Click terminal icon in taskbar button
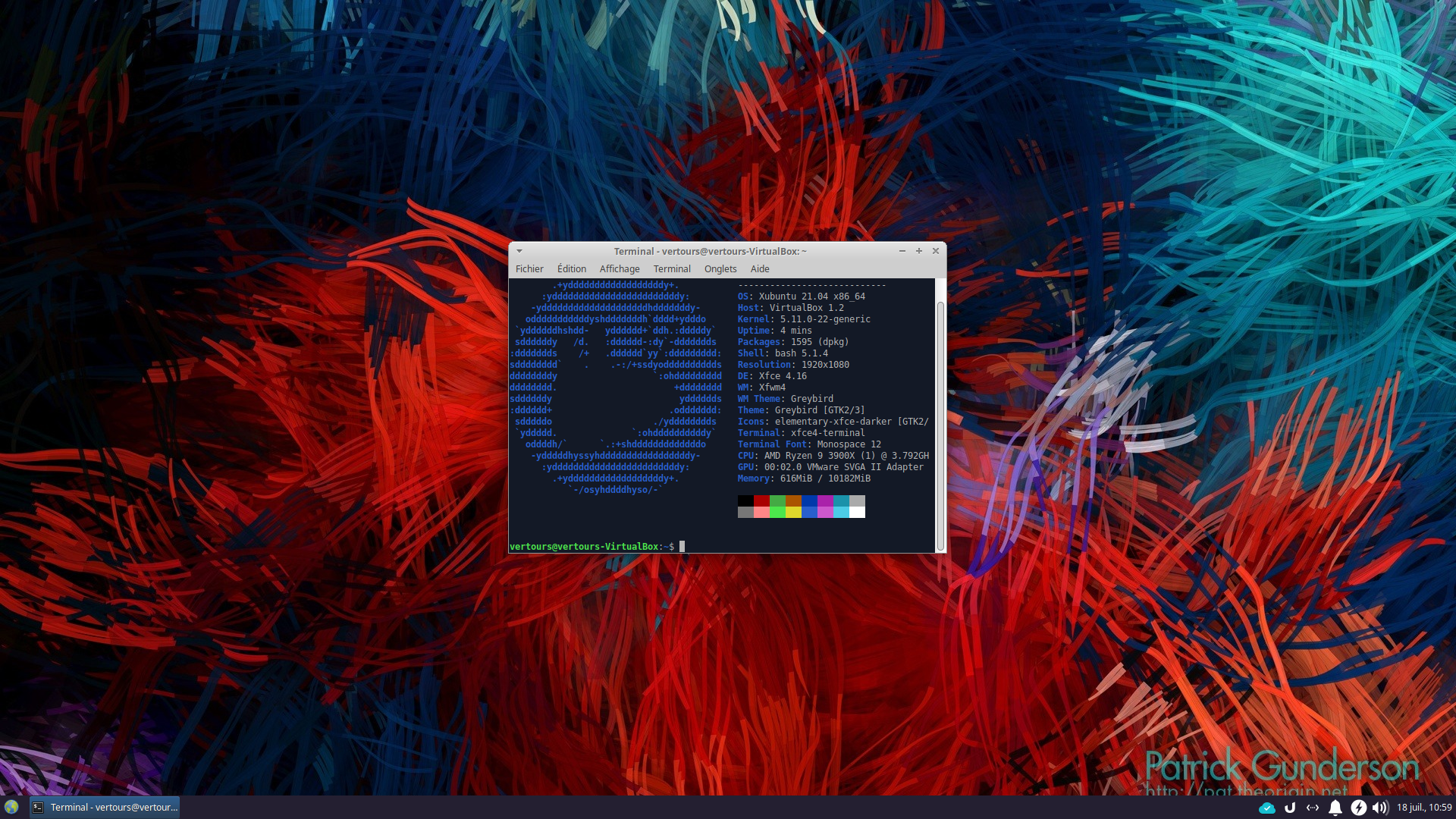 38,808
